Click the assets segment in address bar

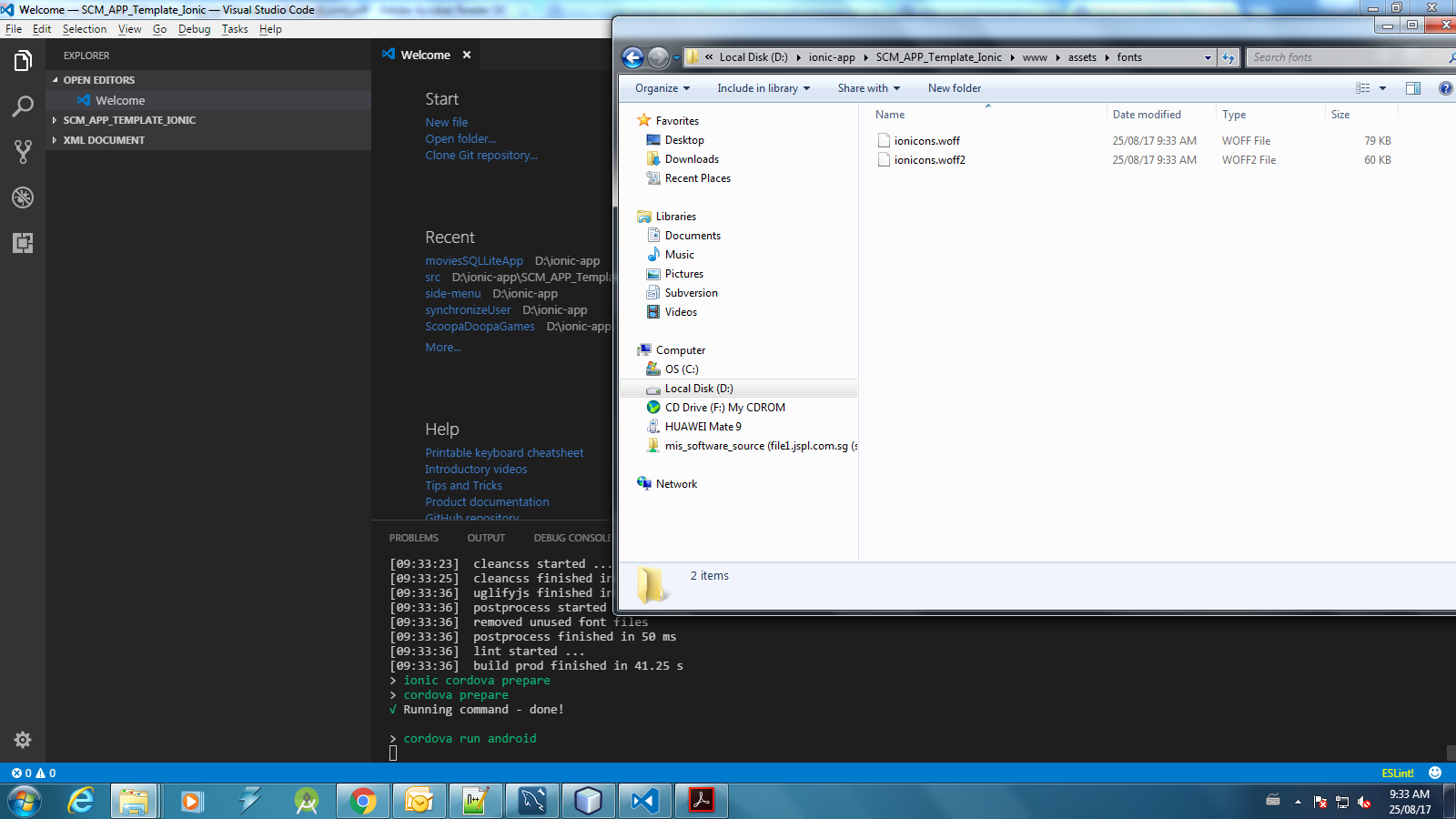coord(1082,57)
